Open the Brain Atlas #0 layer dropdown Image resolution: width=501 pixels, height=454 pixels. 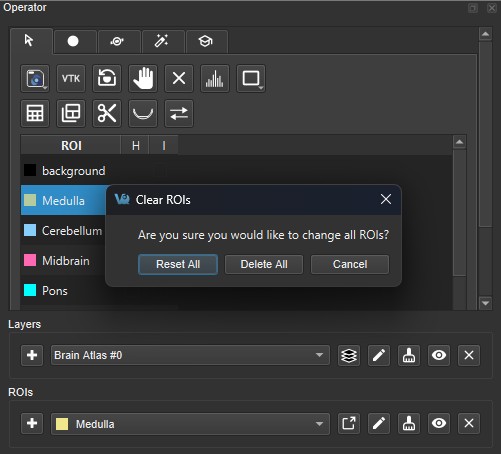click(x=190, y=355)
